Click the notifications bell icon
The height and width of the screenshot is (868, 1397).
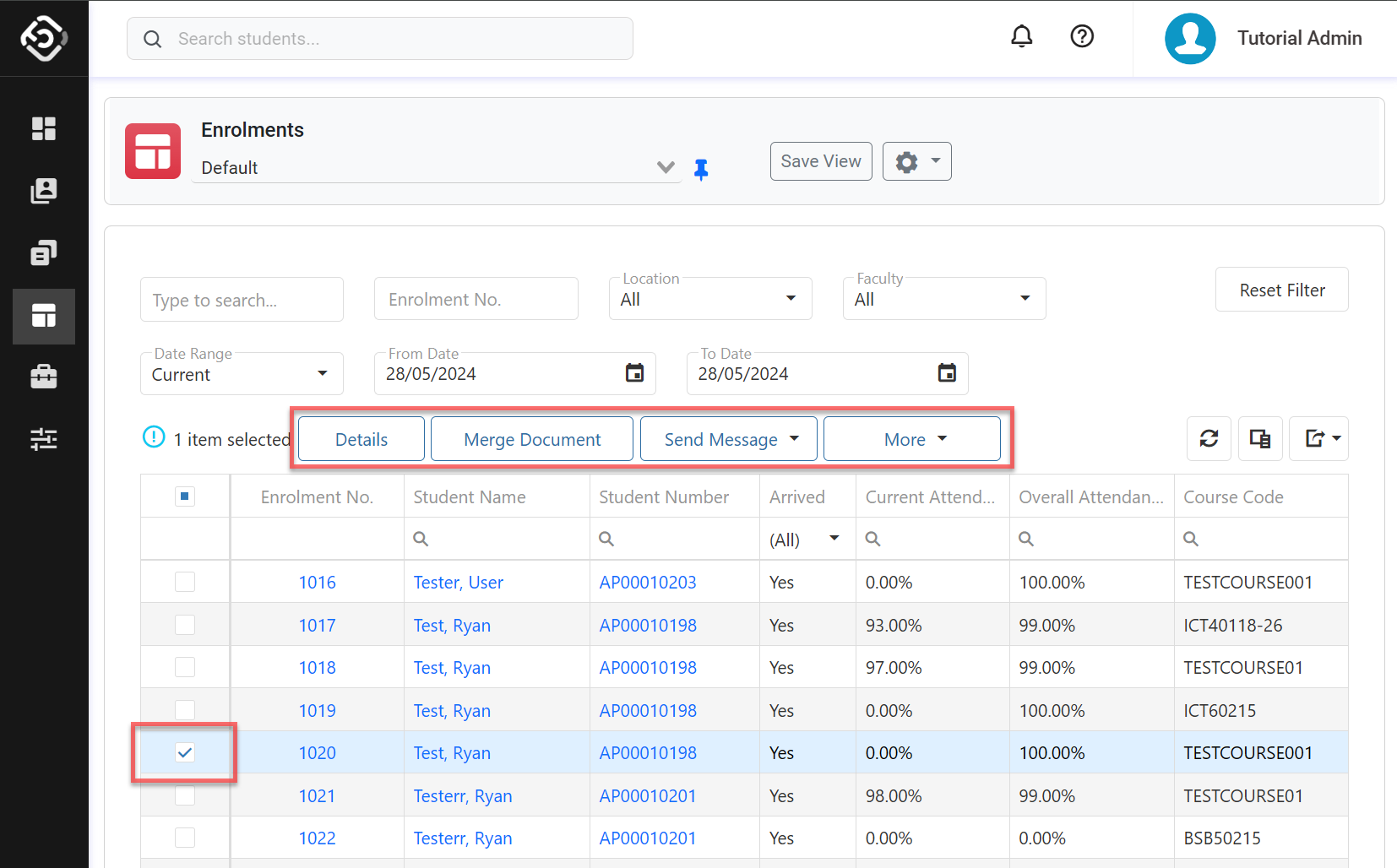click(x=1022, y=36)
